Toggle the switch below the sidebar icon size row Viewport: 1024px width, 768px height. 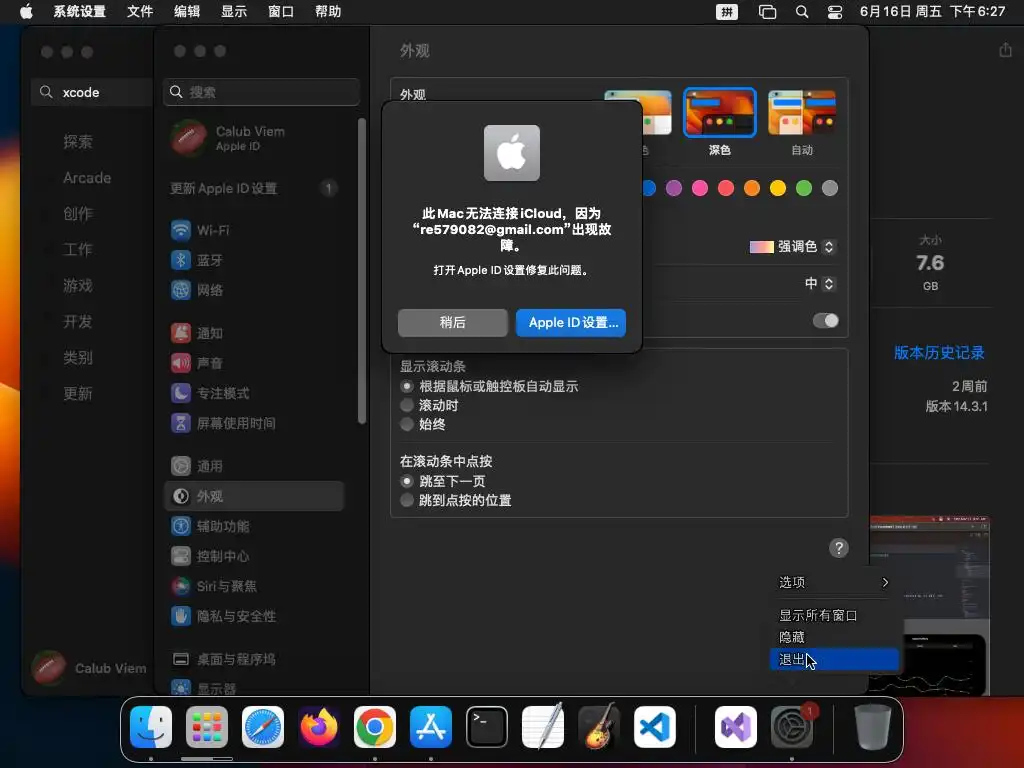pyautogui.click(x=825, y=321)
